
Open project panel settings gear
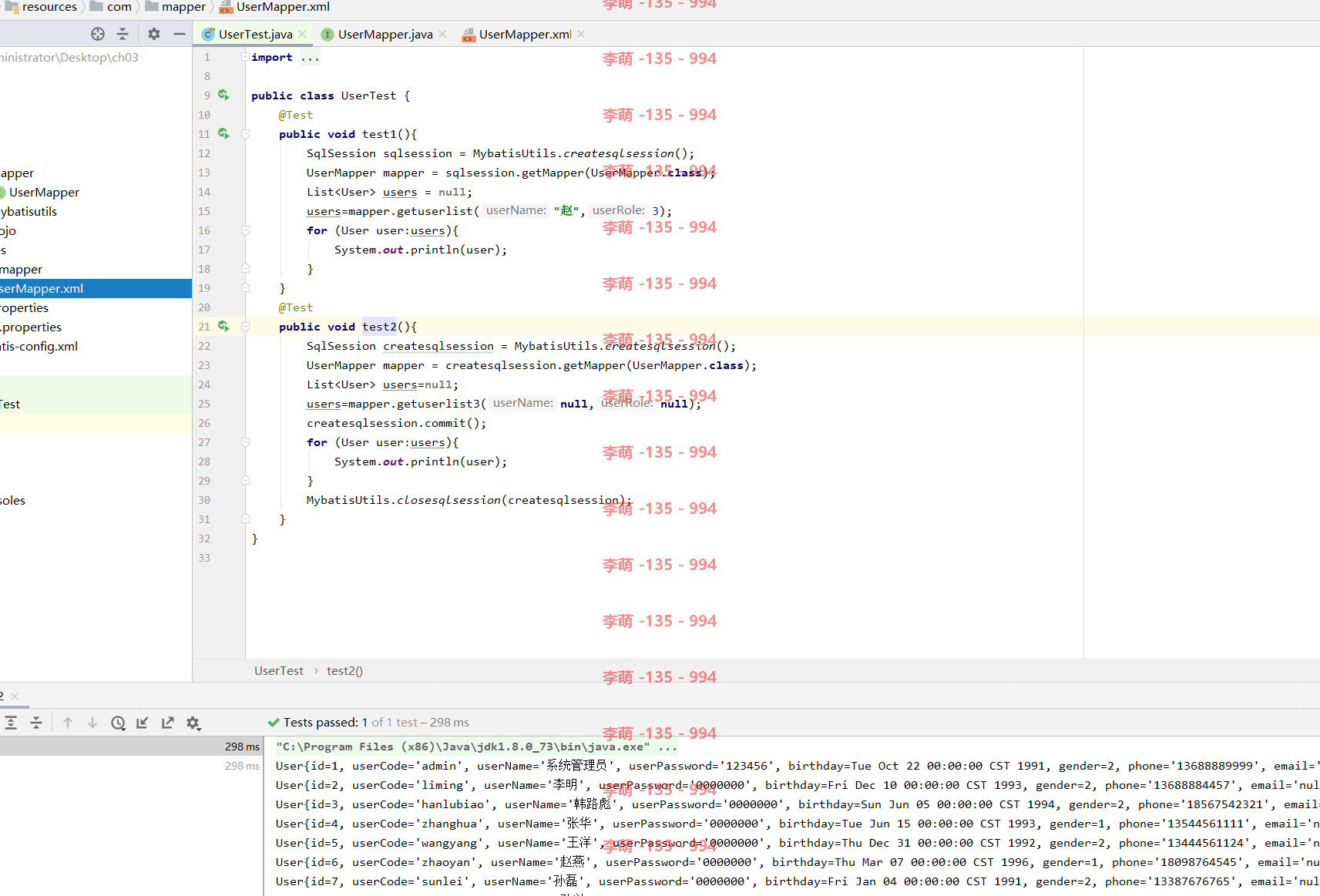154,34
